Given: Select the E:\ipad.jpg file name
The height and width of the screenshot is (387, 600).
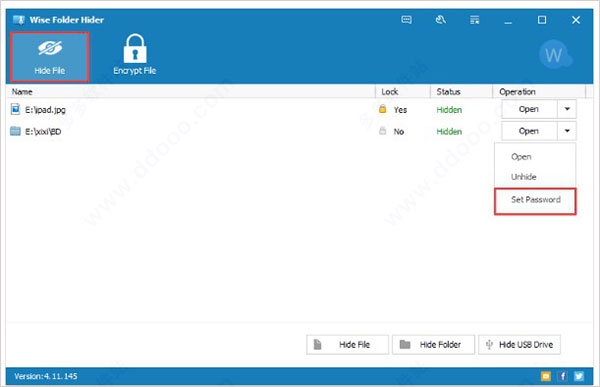Looking at the screenshot, I should click(x=45, y=110).
